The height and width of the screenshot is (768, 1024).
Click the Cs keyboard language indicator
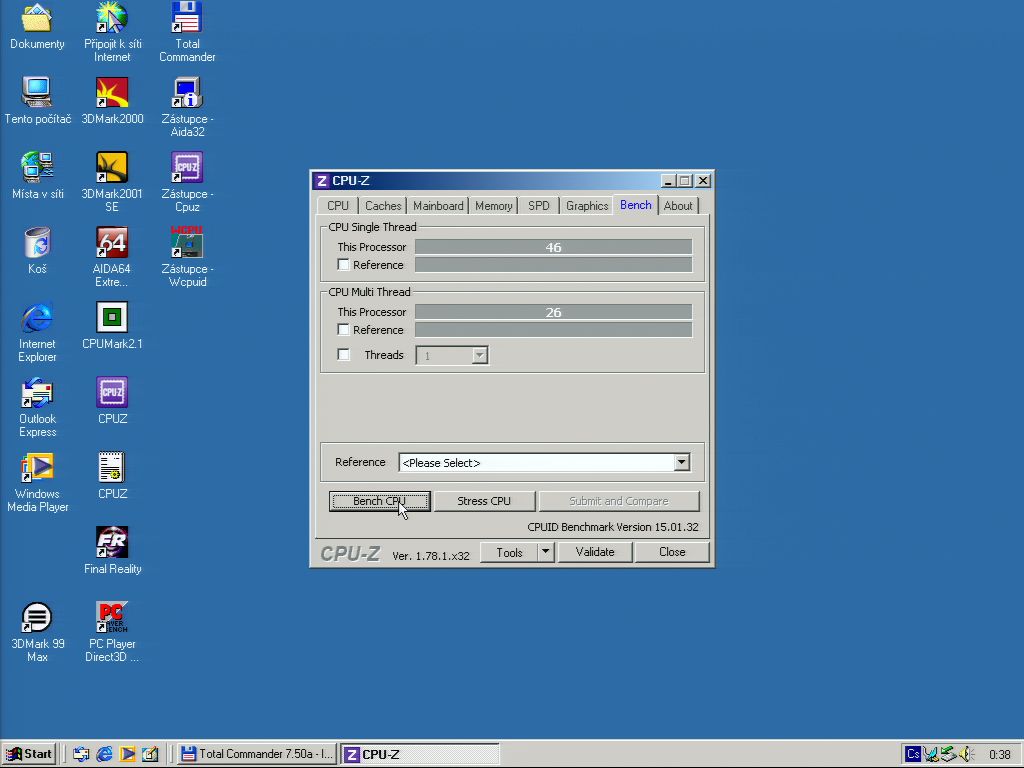(x=913, y=754)
